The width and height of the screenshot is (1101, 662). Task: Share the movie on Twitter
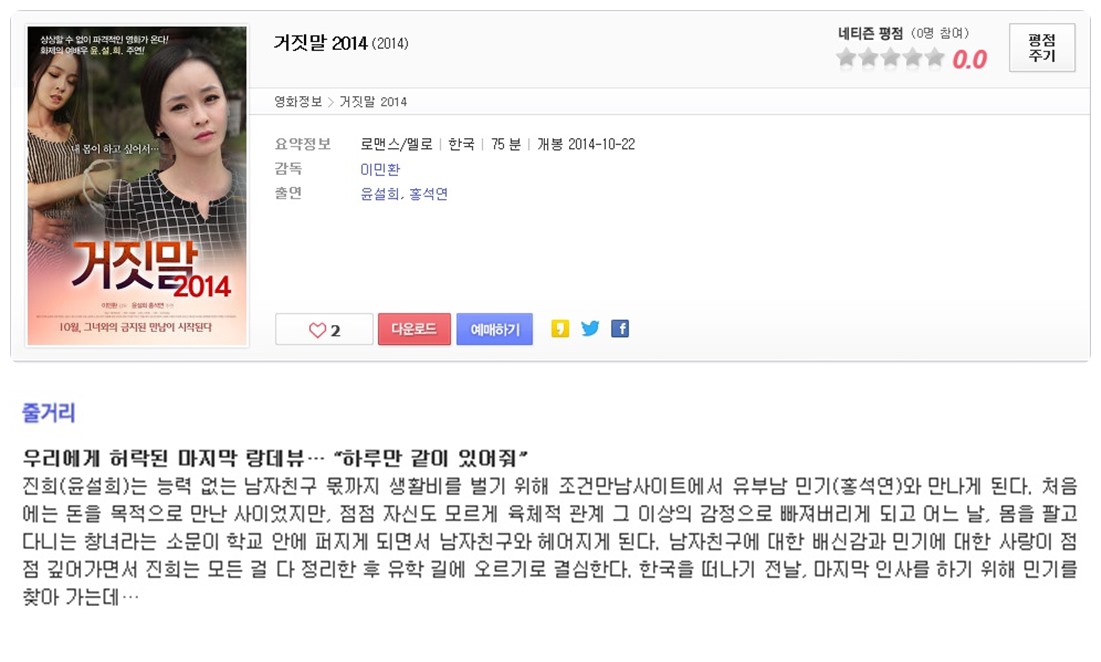point(590,329)
